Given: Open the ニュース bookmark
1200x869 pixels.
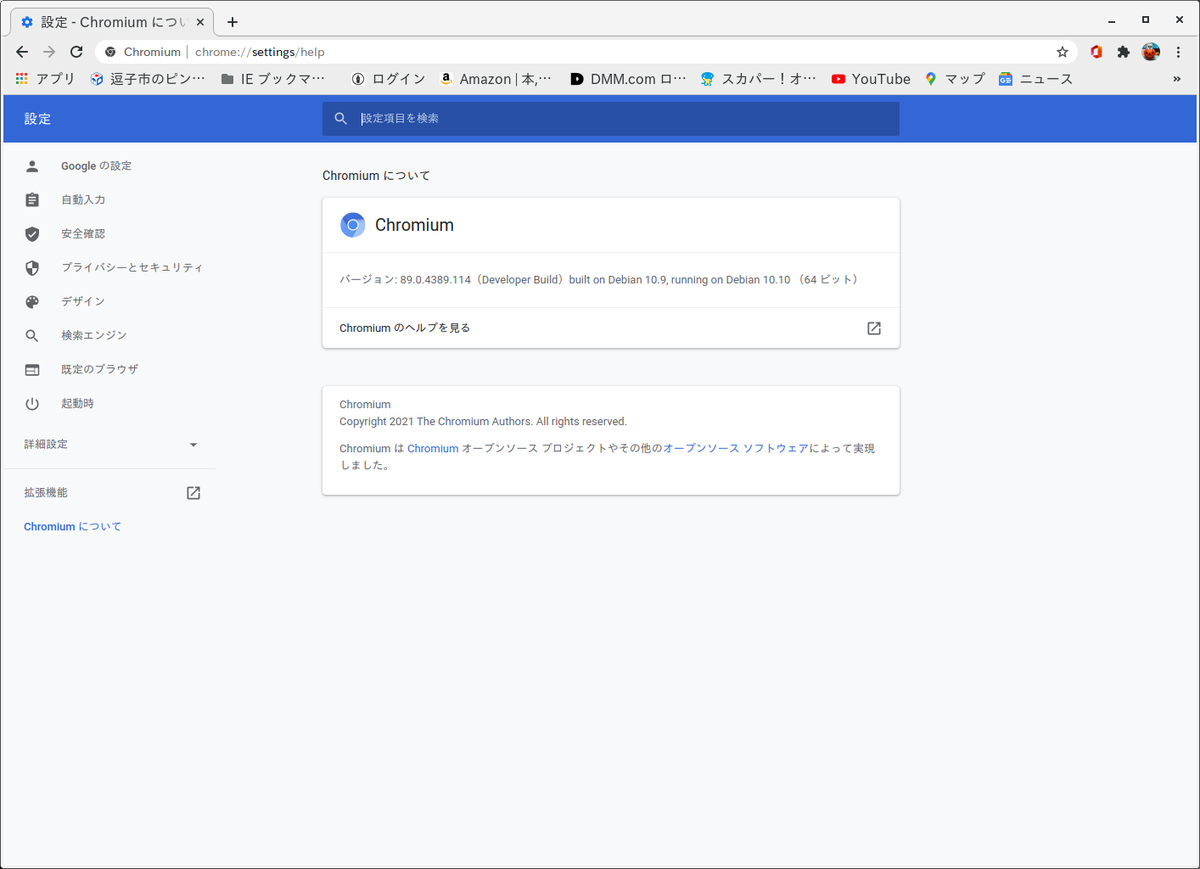Looking at the screenshot, I should click(1035, 79).
